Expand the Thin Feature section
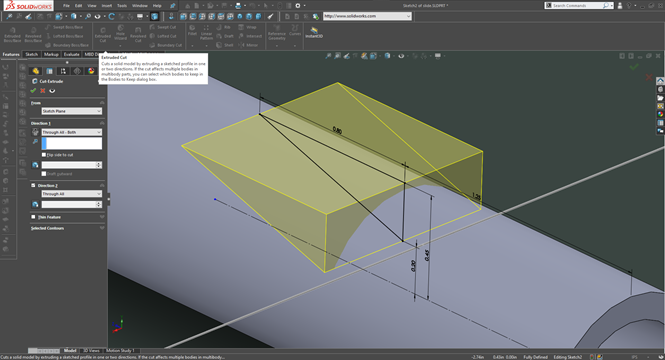 (x=102, y=217)
